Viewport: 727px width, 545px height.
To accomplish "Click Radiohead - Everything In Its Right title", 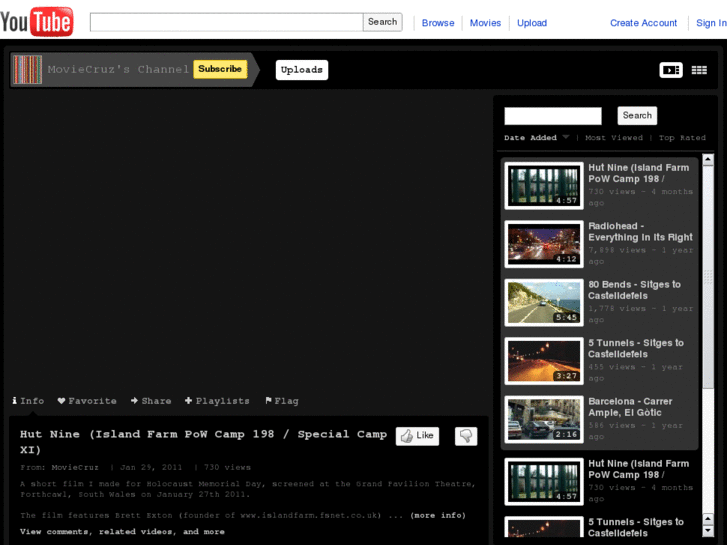I will (x=640, y=232).
